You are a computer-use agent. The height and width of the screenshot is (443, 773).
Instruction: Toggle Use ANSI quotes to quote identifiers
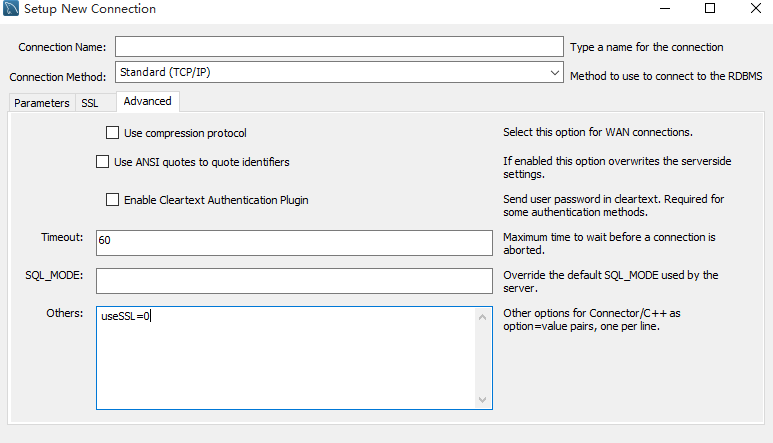pyautogui.click(x=103, y=162)
